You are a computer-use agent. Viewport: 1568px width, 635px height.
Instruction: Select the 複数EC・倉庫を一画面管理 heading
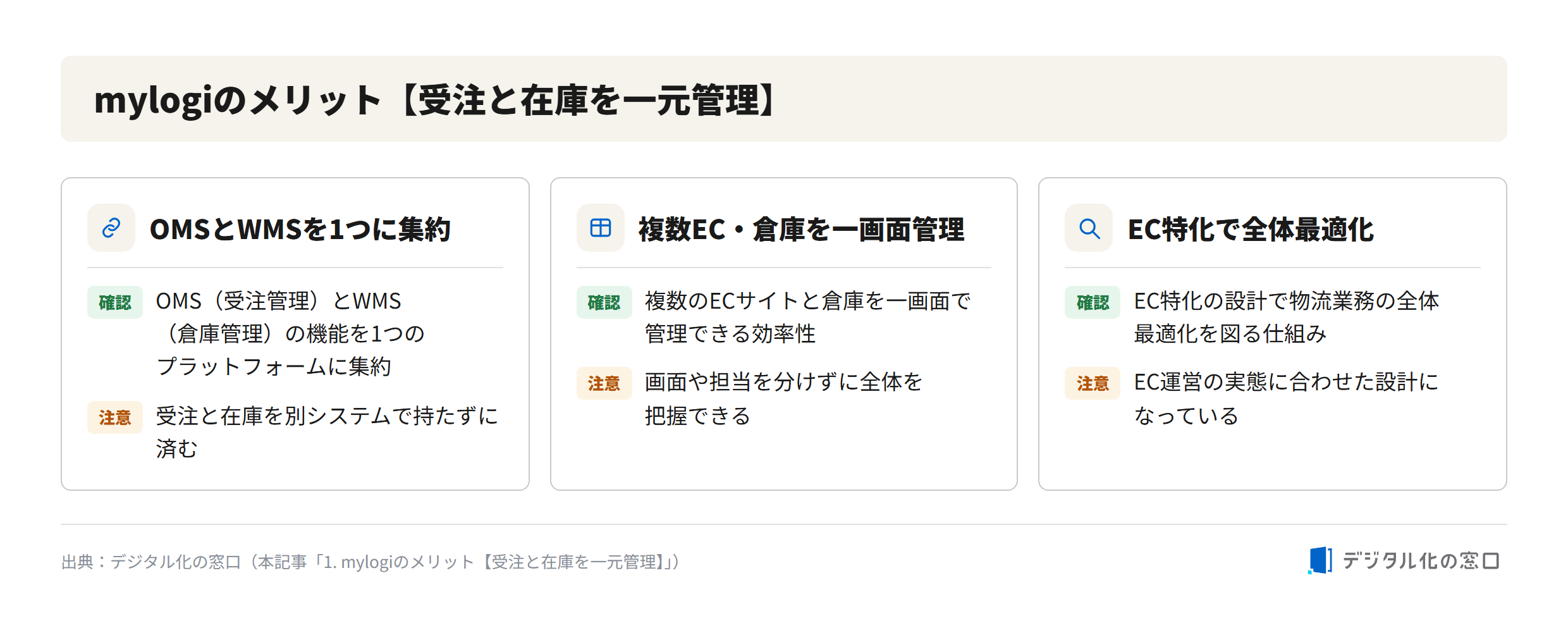(801, 229)
